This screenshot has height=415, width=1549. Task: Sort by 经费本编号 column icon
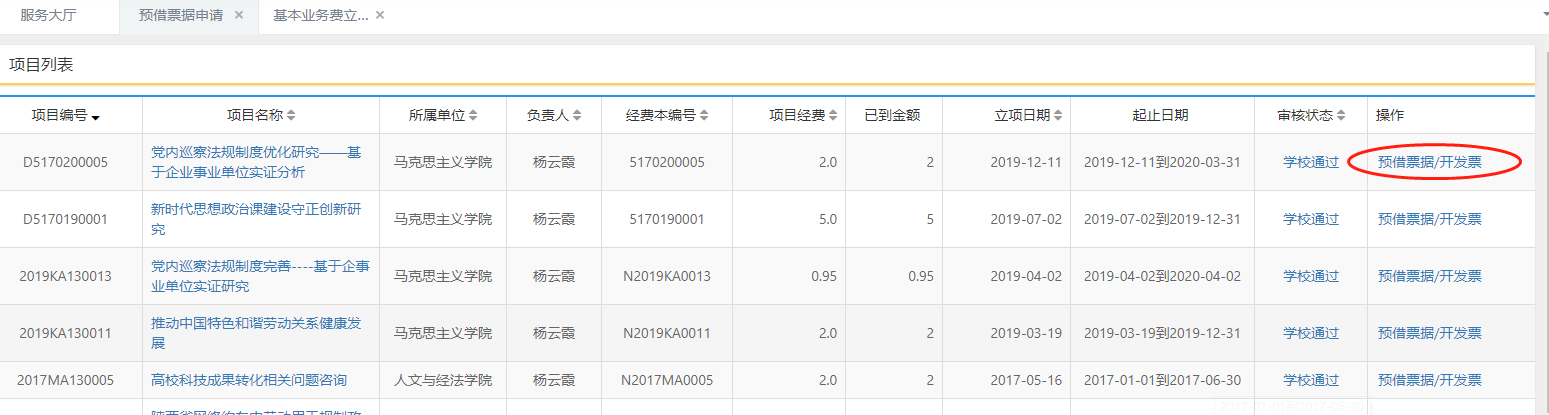pyautogui.click(x=704, y=116)
